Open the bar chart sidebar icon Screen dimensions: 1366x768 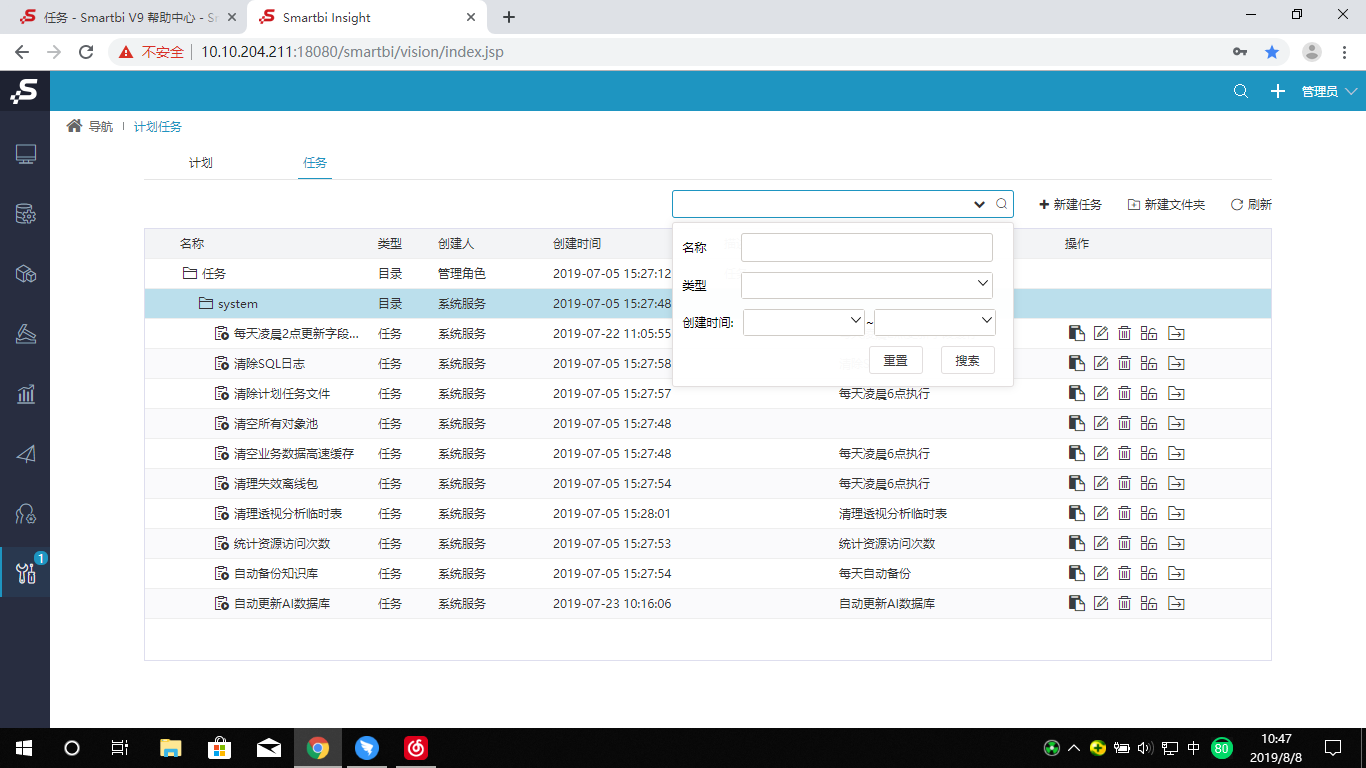click(26, 394)
